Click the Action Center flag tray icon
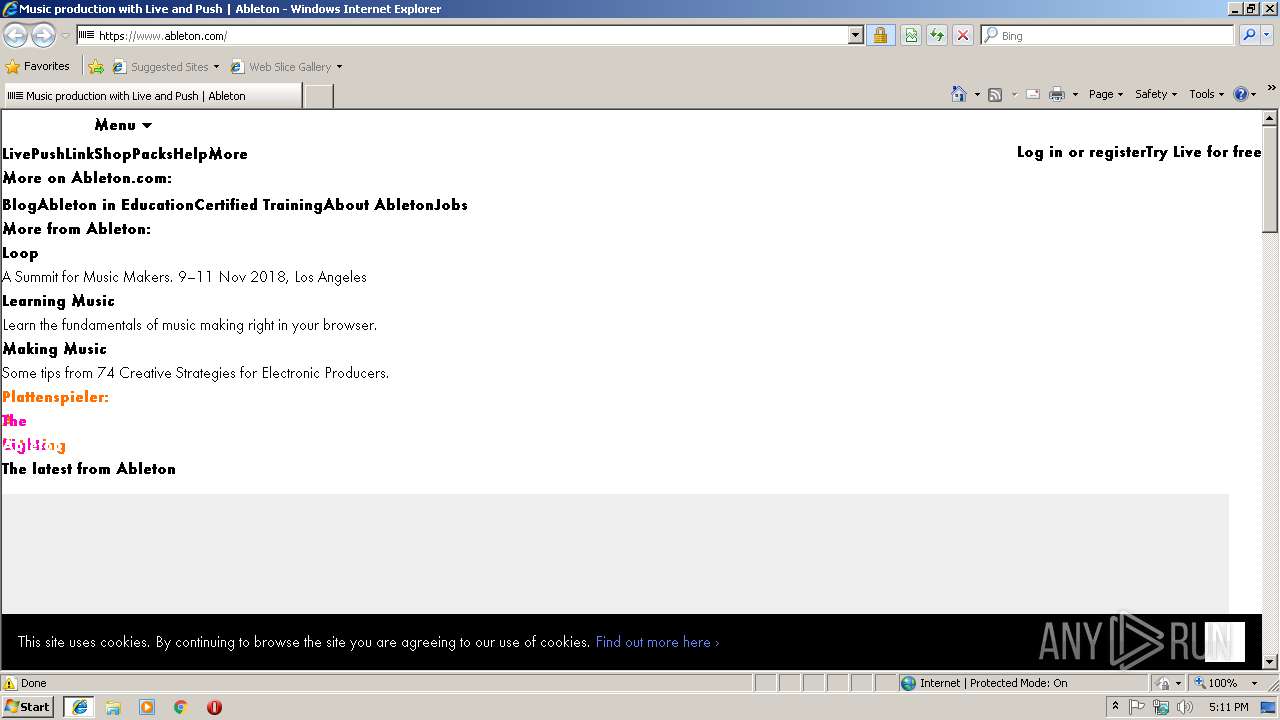Screen dimensions: 1280x720 (x=1137, y=707)
